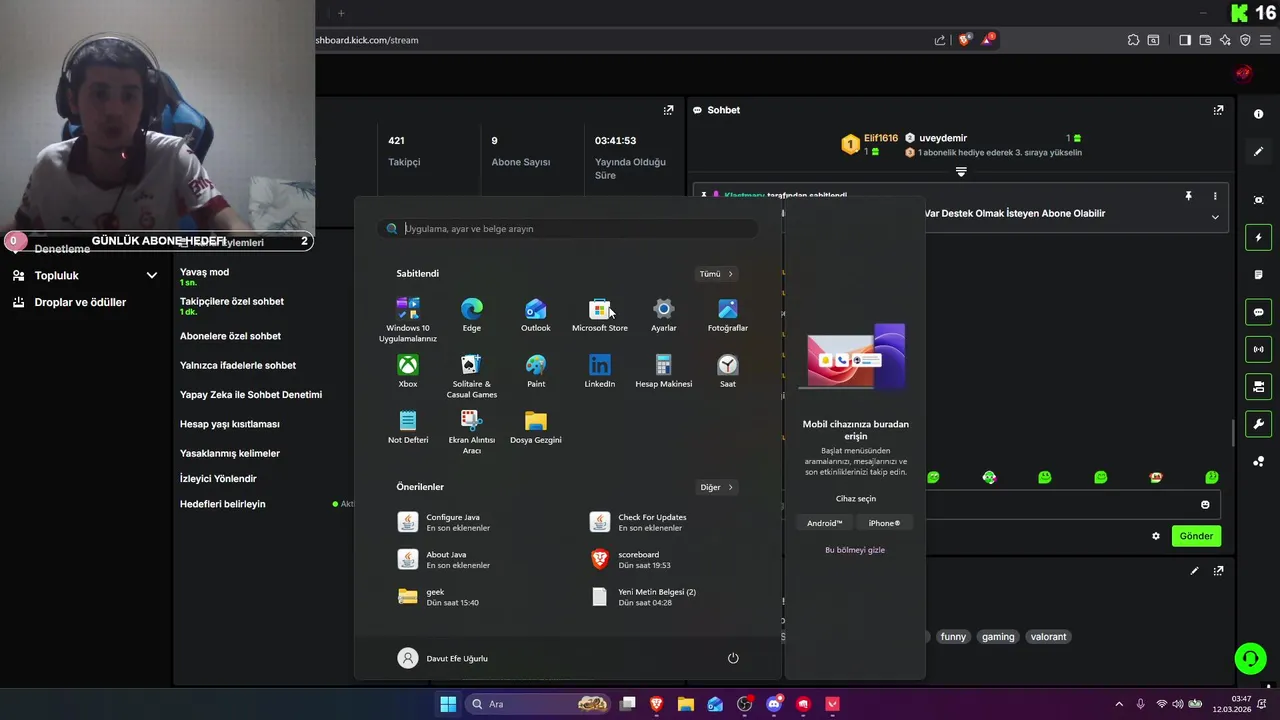This screenshot has width=1280, height=720.
Task: Click the pin icon on pinned message
Action: pyautogui.click(x=1189, y=196)
